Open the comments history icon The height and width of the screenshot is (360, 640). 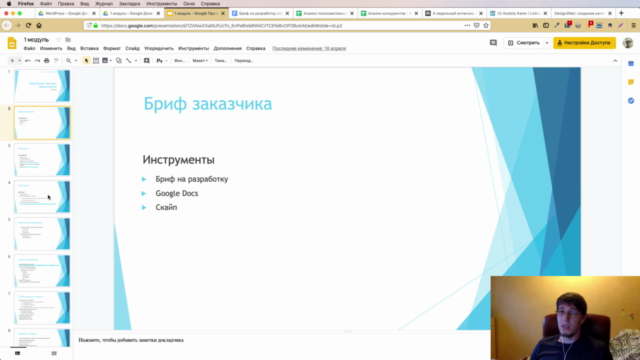tap(493, 42)
